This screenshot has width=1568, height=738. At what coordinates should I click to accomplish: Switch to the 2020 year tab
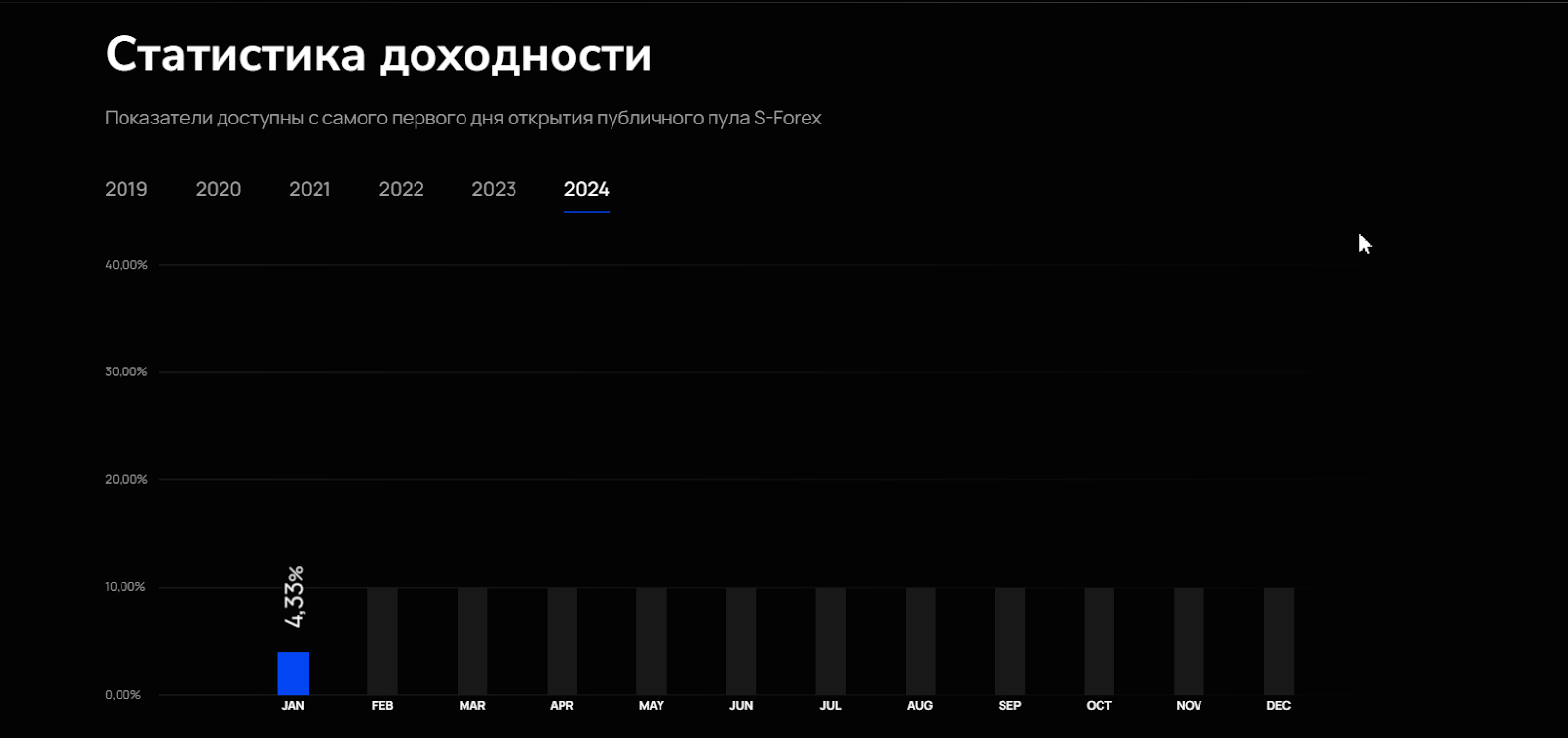click(219, 189)
